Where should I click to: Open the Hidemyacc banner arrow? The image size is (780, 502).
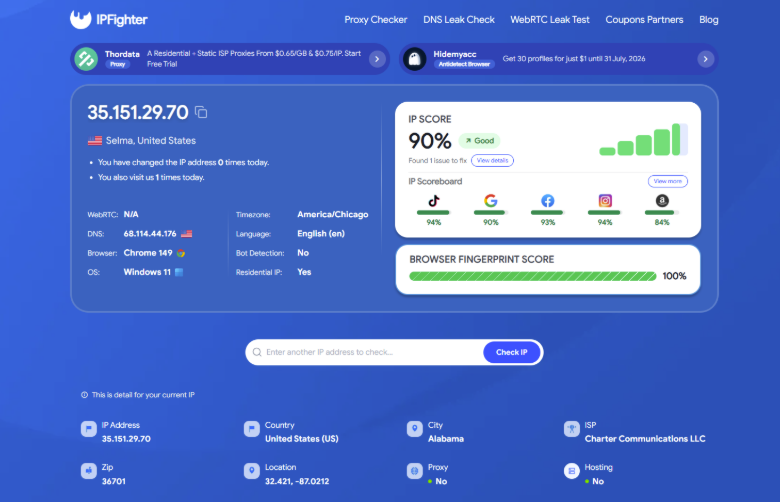[x=705, y=59]
